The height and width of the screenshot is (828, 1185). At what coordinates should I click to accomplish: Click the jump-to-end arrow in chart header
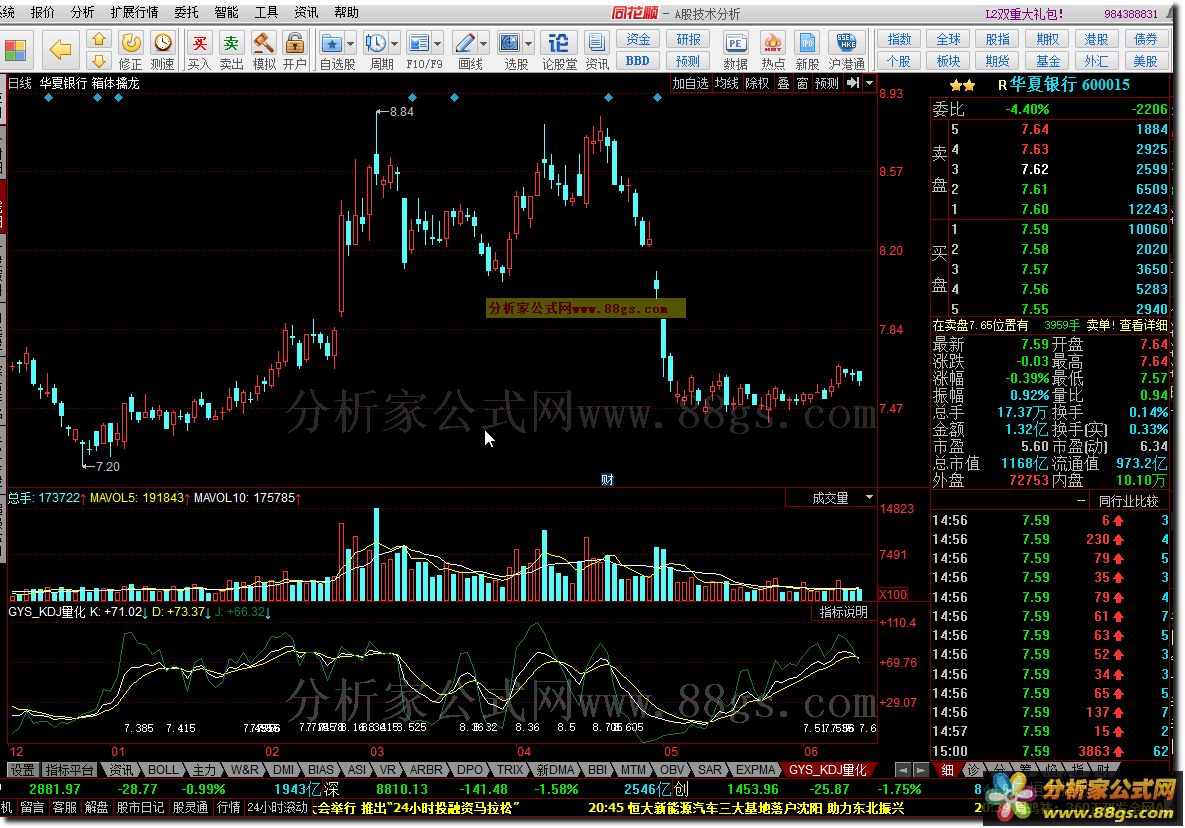click(853, 83)
